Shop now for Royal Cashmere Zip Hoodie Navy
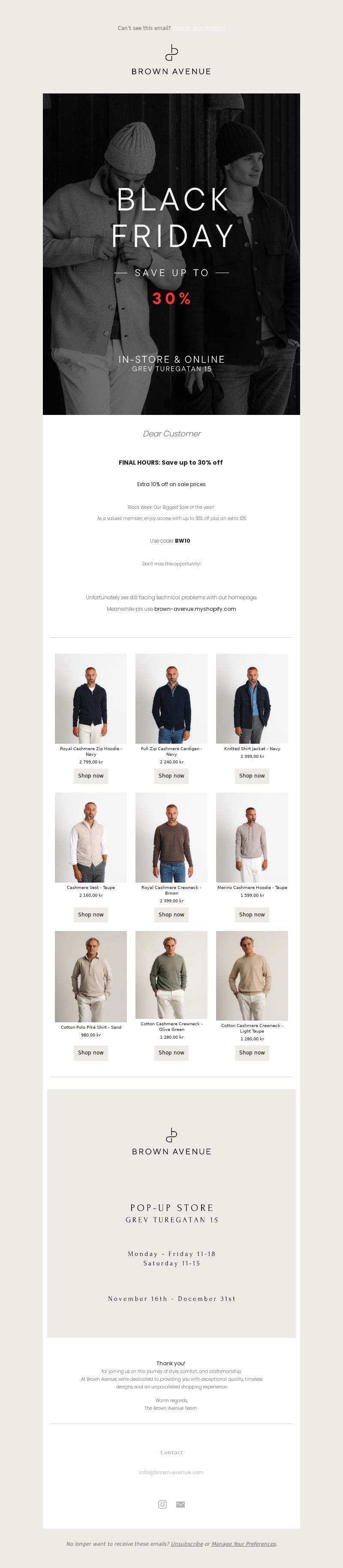 (91, 775)
